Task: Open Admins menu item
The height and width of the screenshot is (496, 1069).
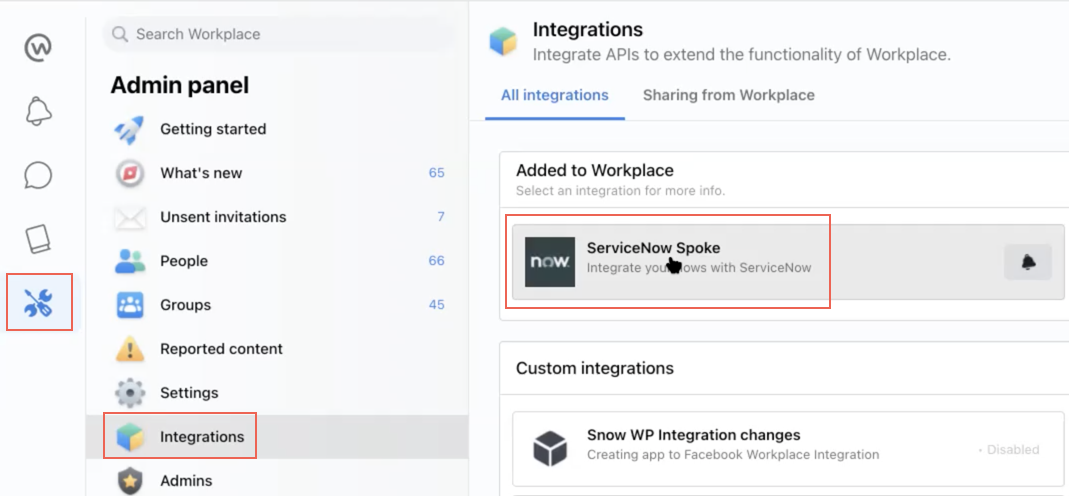Action: point(277,481)
